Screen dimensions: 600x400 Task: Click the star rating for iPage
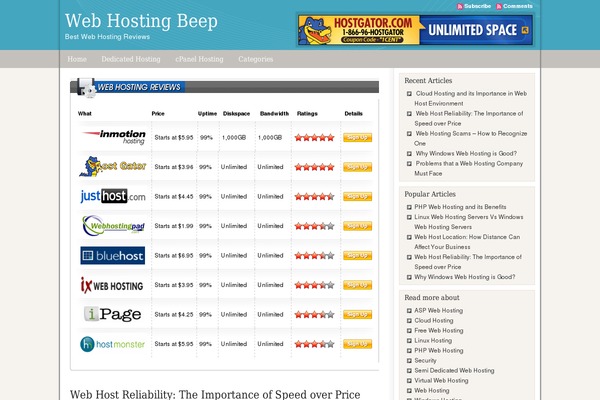click(x=314, y=314)
